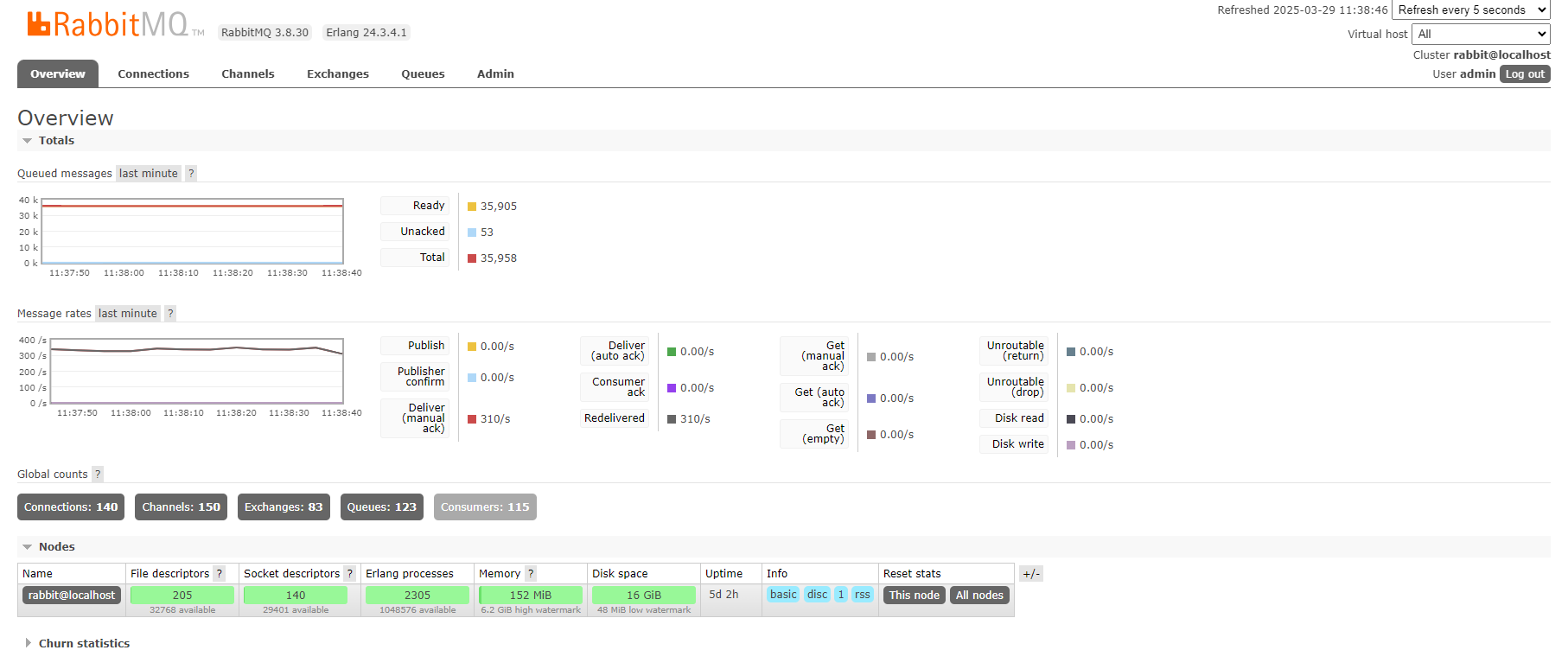
Task: Click the 140 socket descriptors bar
Action: click(296, 595)
